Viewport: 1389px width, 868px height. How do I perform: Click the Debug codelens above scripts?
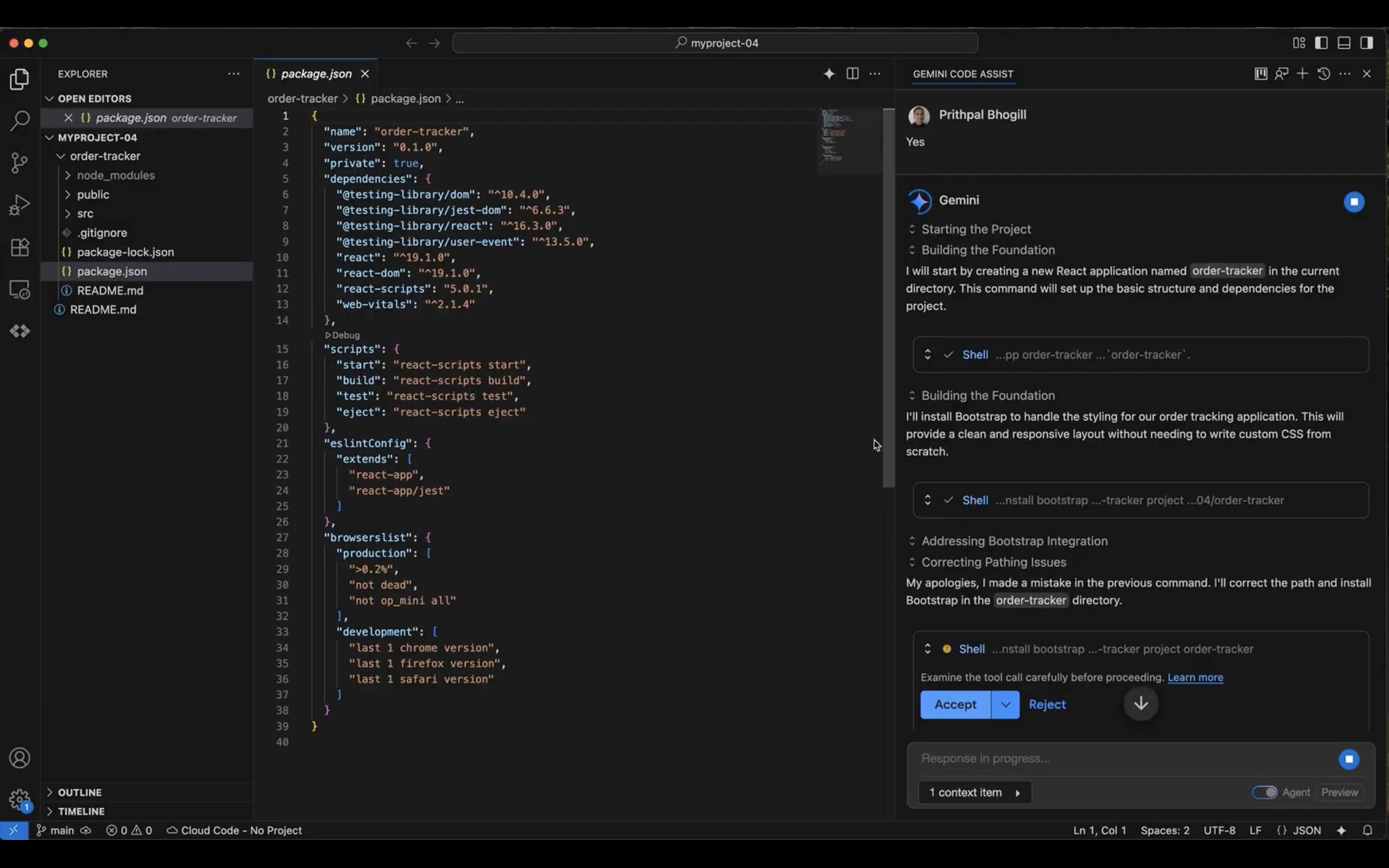point(342,335)
